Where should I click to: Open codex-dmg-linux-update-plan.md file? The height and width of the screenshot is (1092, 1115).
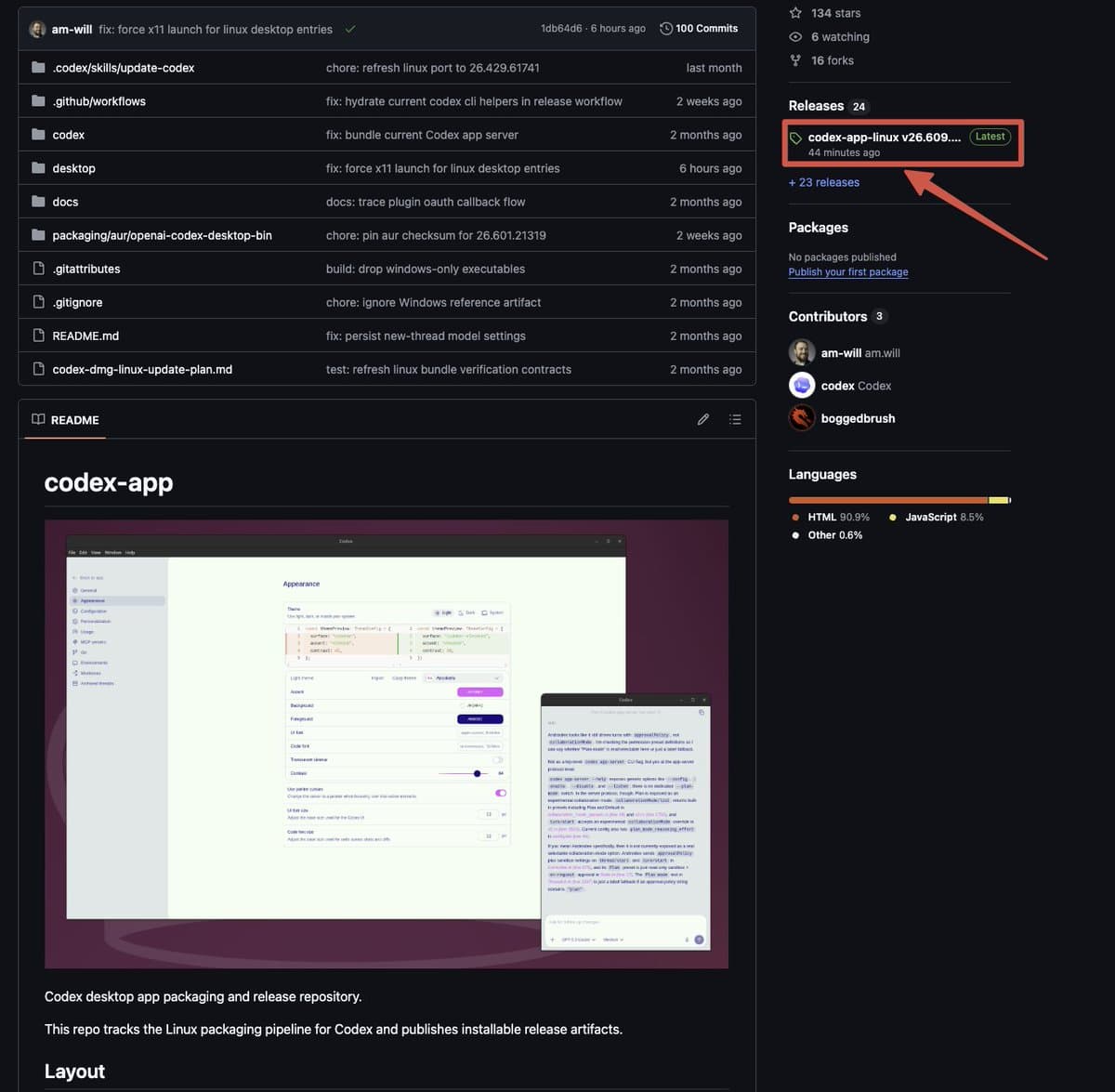pos(142,369)
